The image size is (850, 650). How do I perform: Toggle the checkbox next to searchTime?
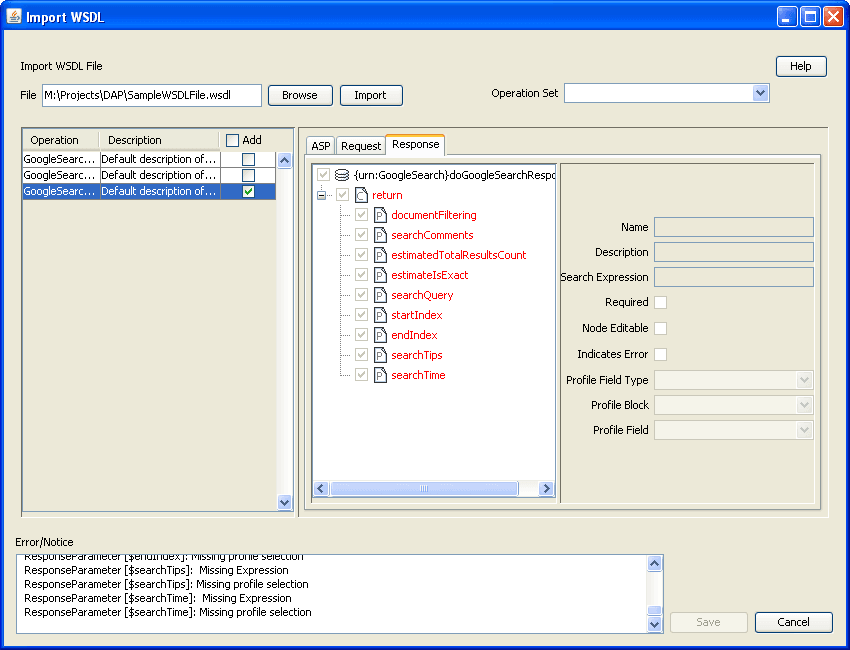362,375
